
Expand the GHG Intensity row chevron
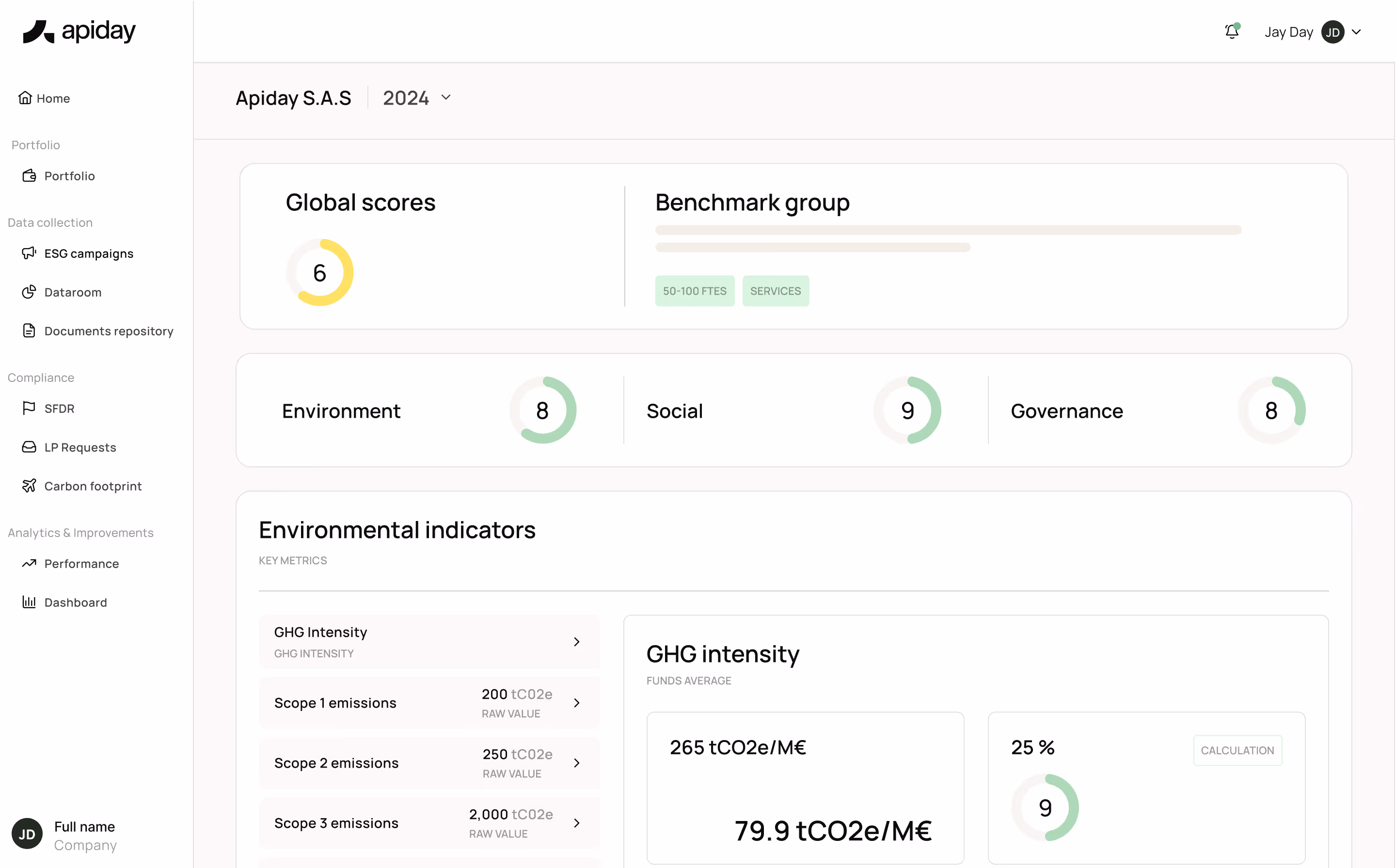(x=576, y=642)
